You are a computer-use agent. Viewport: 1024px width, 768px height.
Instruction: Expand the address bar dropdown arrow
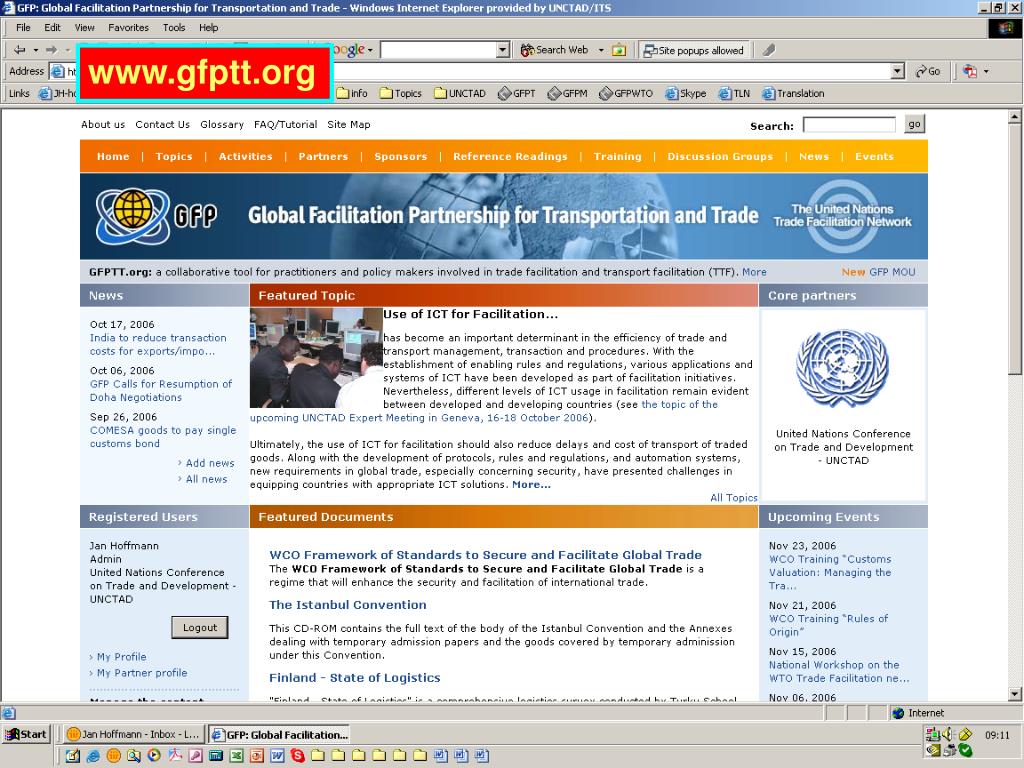click(898, 71)
